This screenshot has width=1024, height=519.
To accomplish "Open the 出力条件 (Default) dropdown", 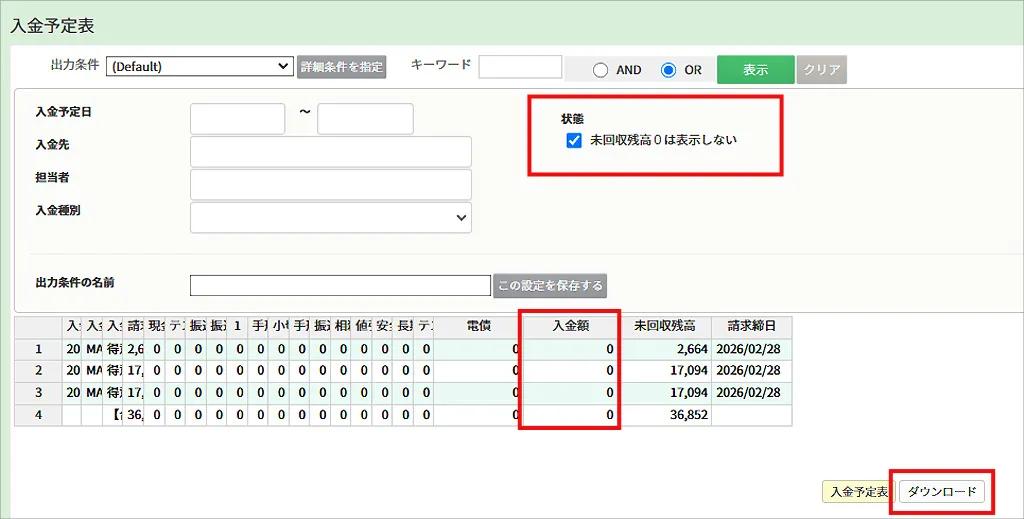I will click(x=200, y=67).
